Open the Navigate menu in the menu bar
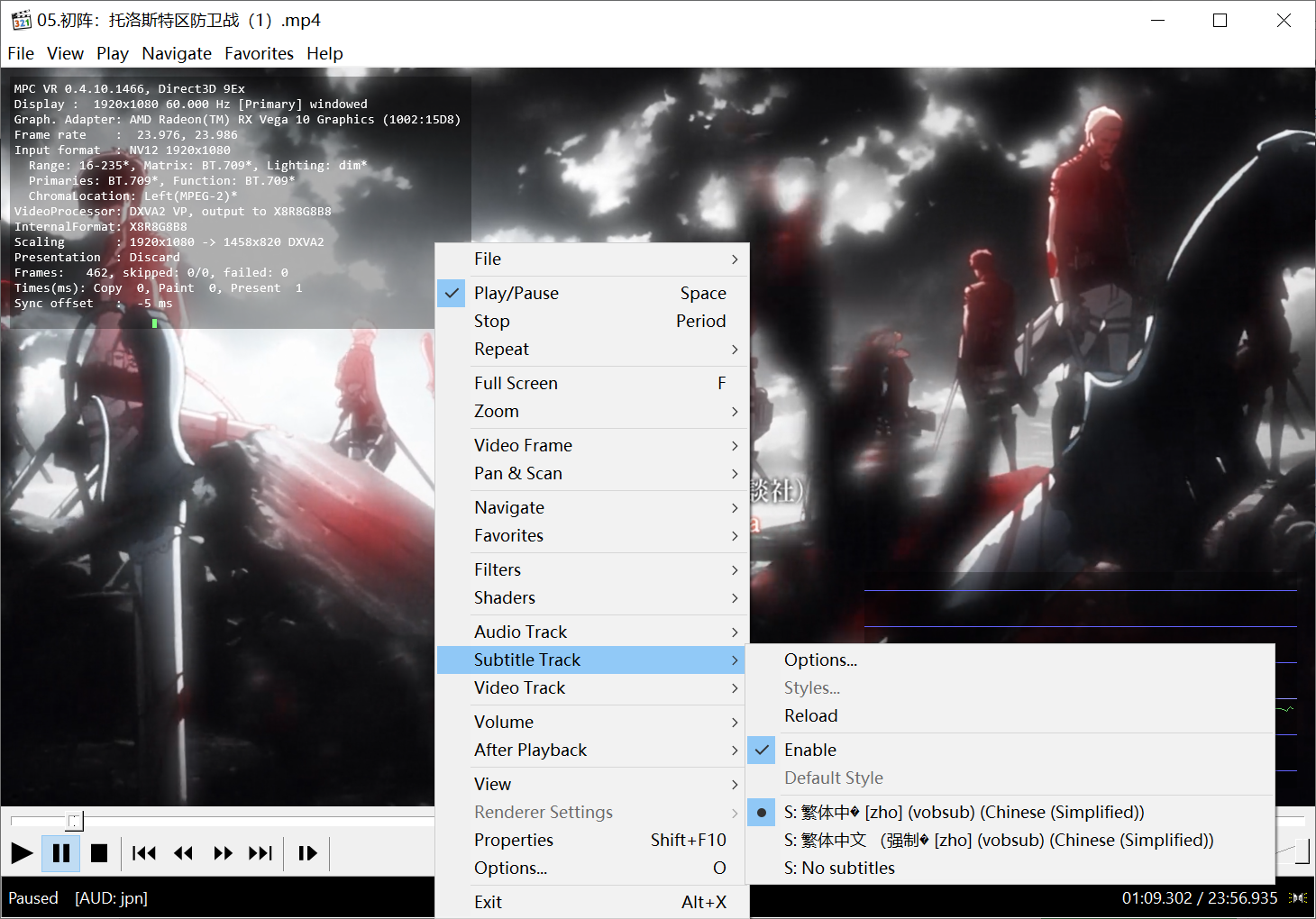Screen dimensions: 1316x919 [x=177, y=53]
